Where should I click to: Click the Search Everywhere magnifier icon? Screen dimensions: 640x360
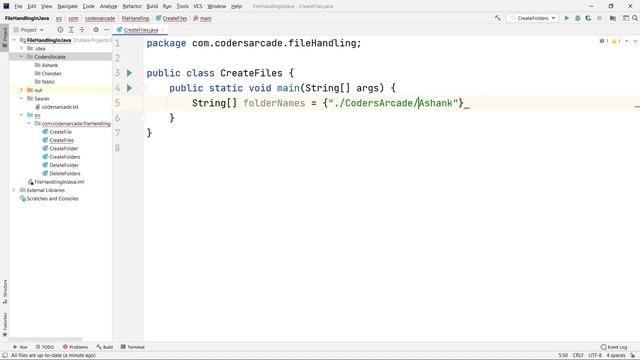pos(635,18)
